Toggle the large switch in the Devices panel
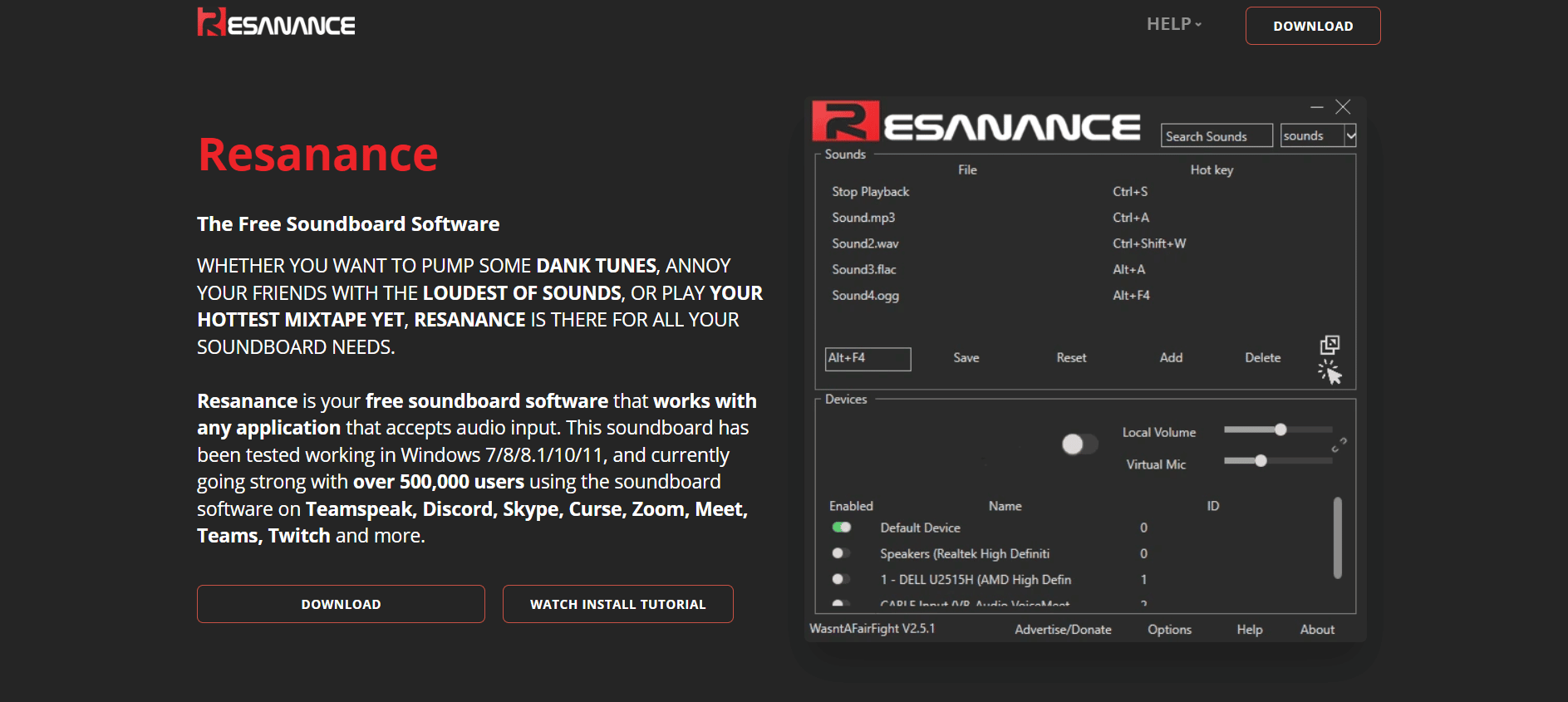This screenshot has width=1568, height=702. pyautogui.click(x=1079, y=444)
